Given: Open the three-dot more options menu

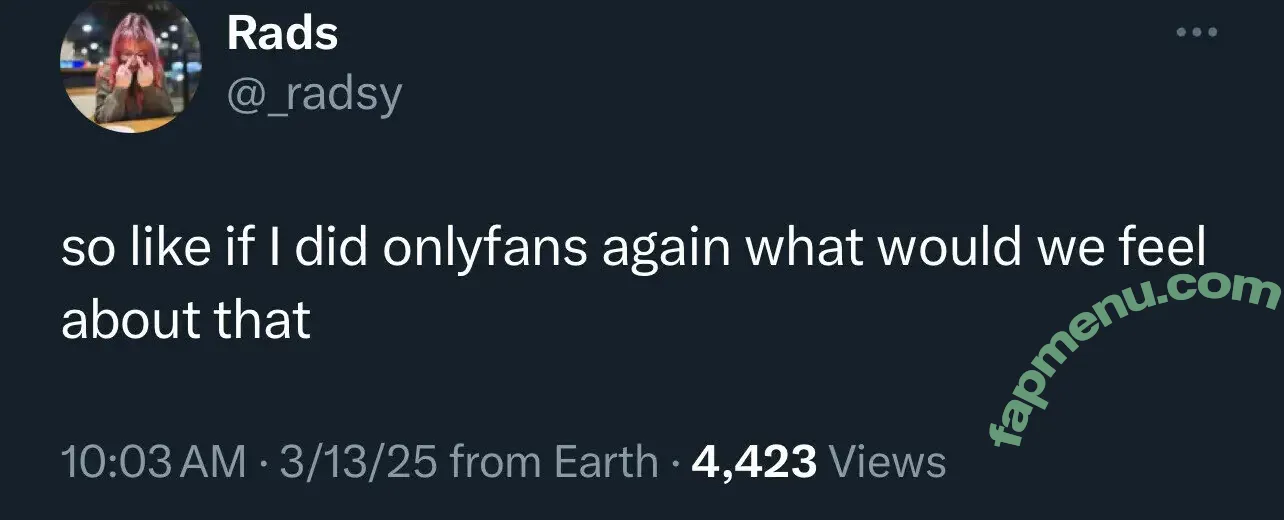Looking at the screenshot, I should [1196, 33].
